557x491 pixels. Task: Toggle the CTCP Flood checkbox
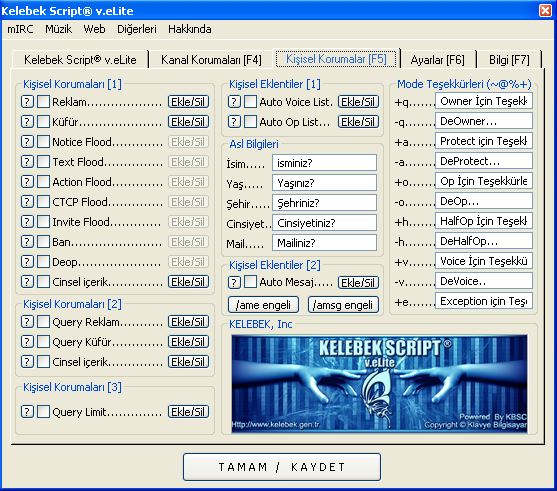pyautogui.click(x=43, y=202)
